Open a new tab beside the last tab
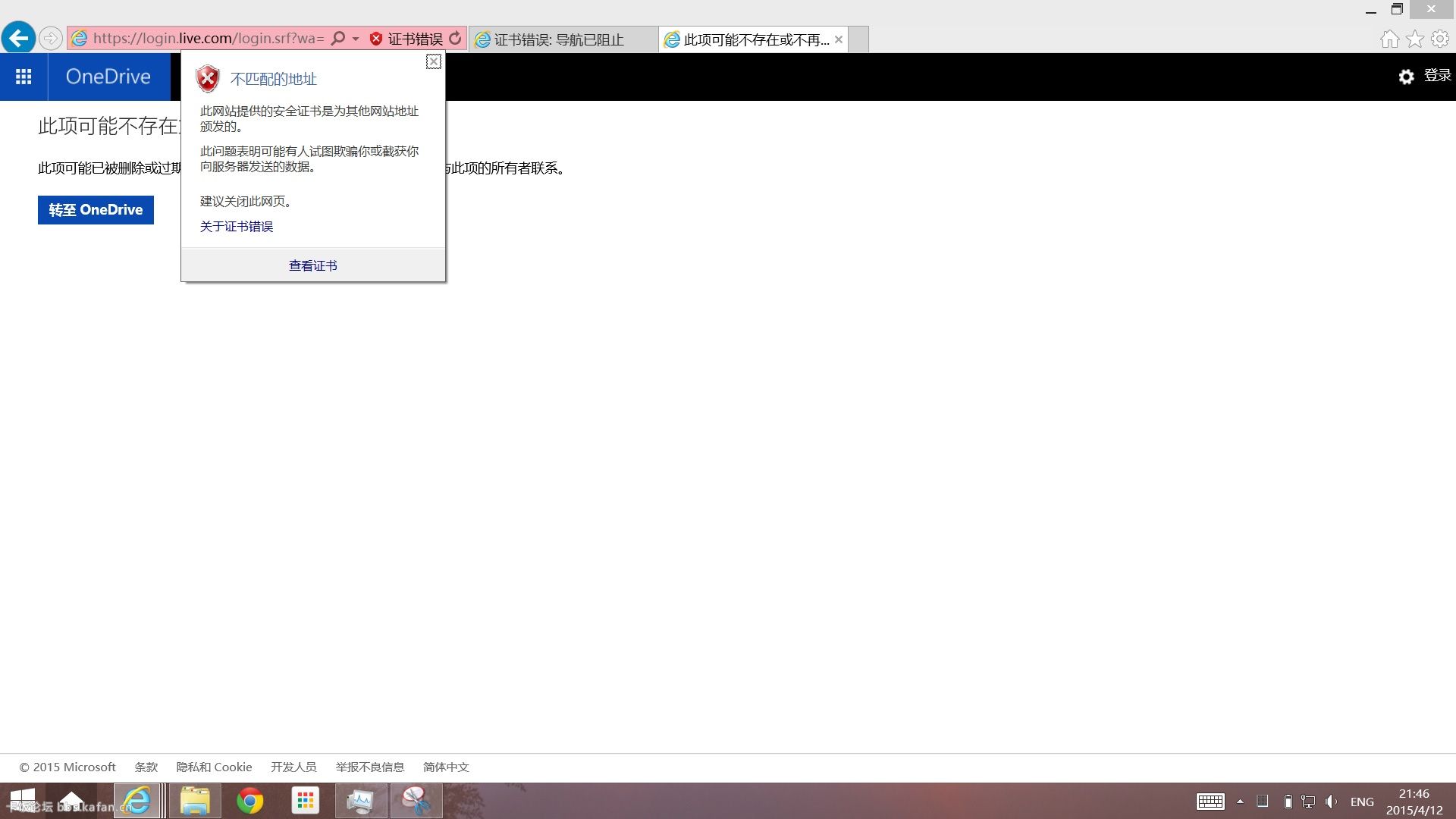1456x819 pixels. pos(858,39)
